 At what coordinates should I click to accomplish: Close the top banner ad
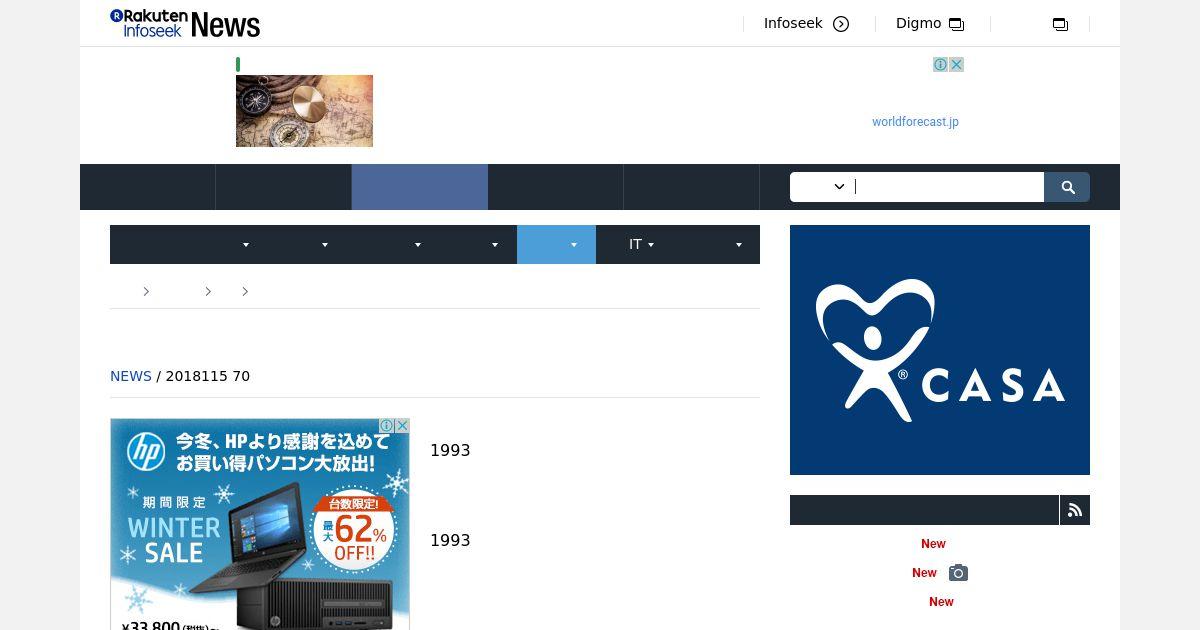click(956, 64)
